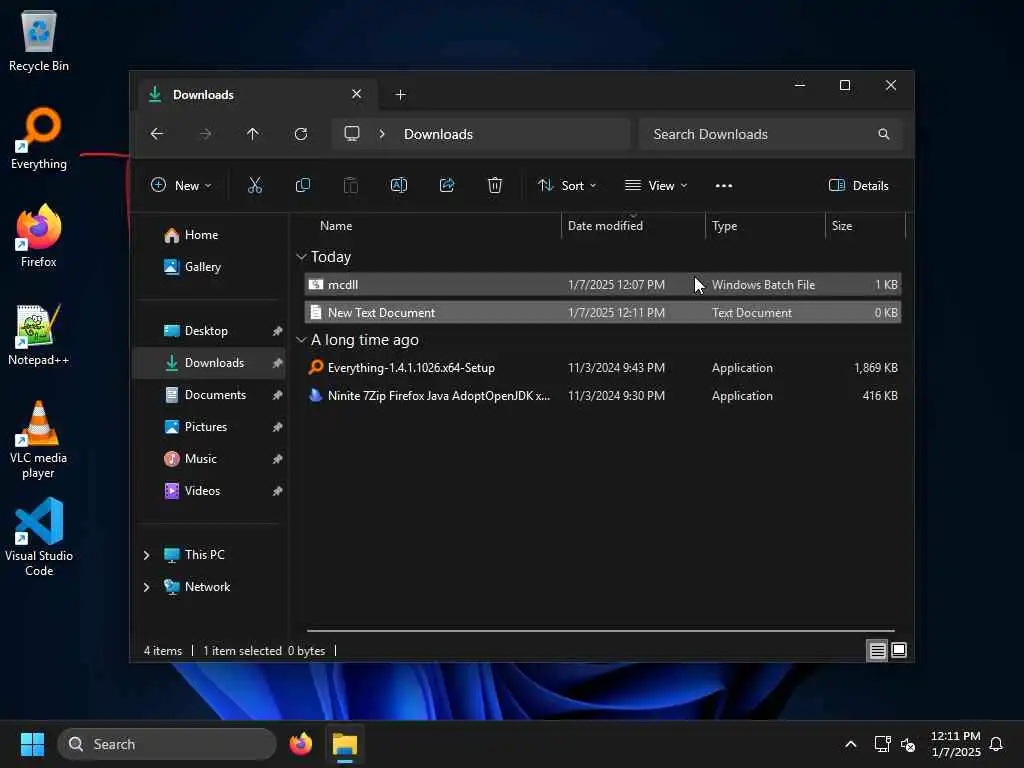Sort by Size column header
1024x768 pixels.
(x=842, y=226)
